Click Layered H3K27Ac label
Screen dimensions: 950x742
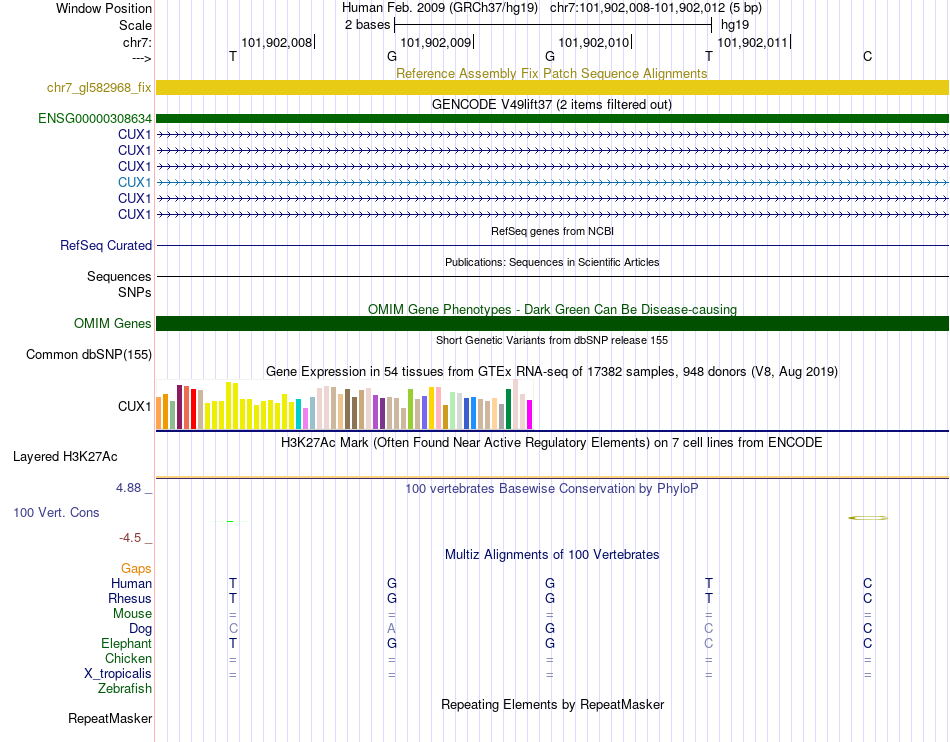point(65,457)
